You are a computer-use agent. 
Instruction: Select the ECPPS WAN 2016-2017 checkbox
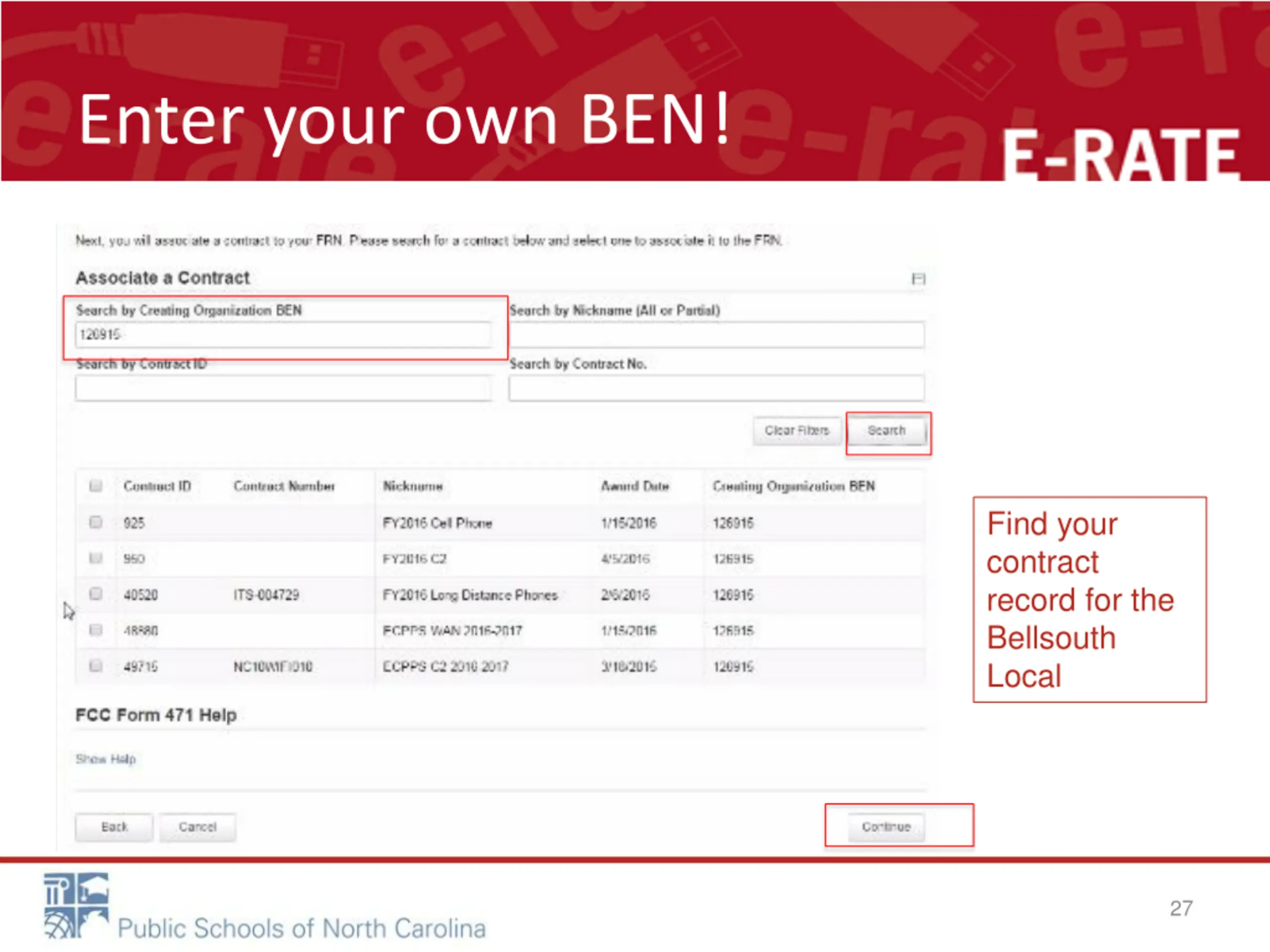click(x=96, y=630)
